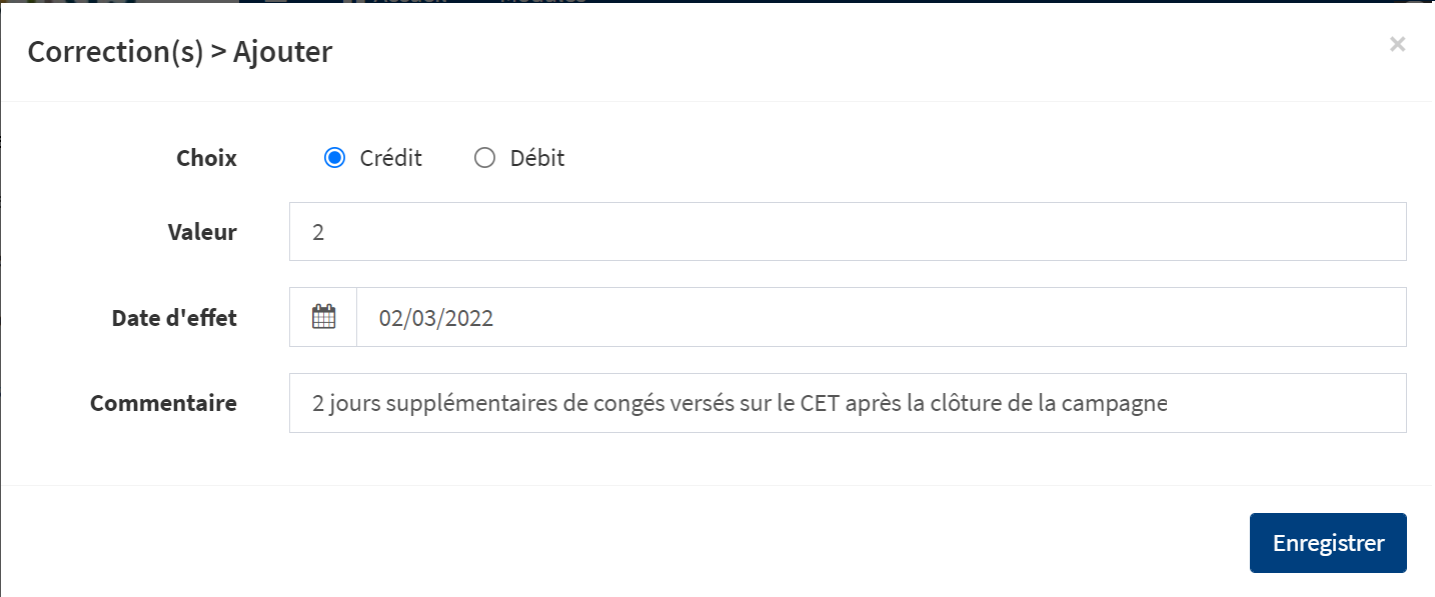
Task: Click the Valeur field label
Action: 202,232
